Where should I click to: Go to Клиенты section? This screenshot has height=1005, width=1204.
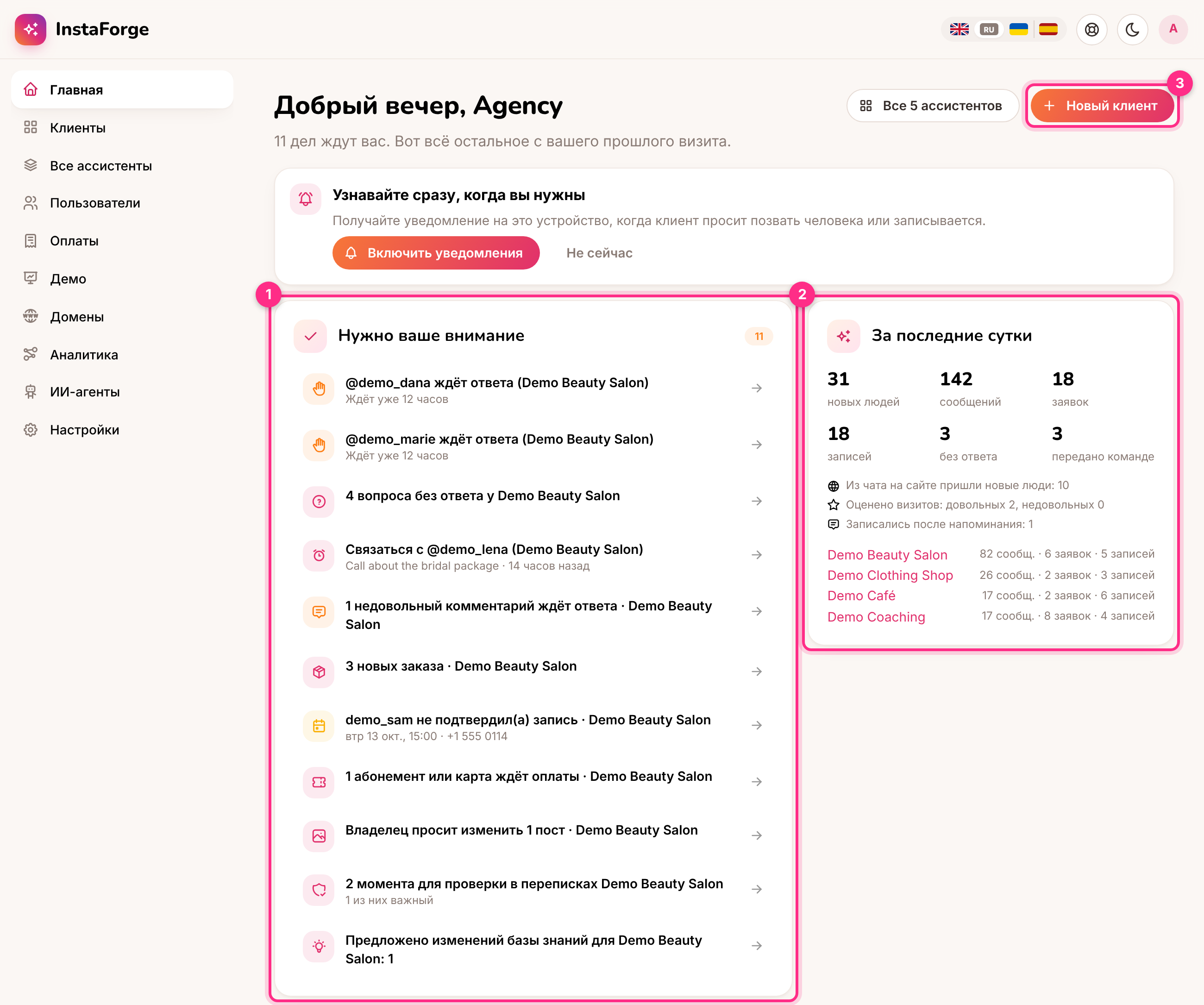tap(122, 128)
